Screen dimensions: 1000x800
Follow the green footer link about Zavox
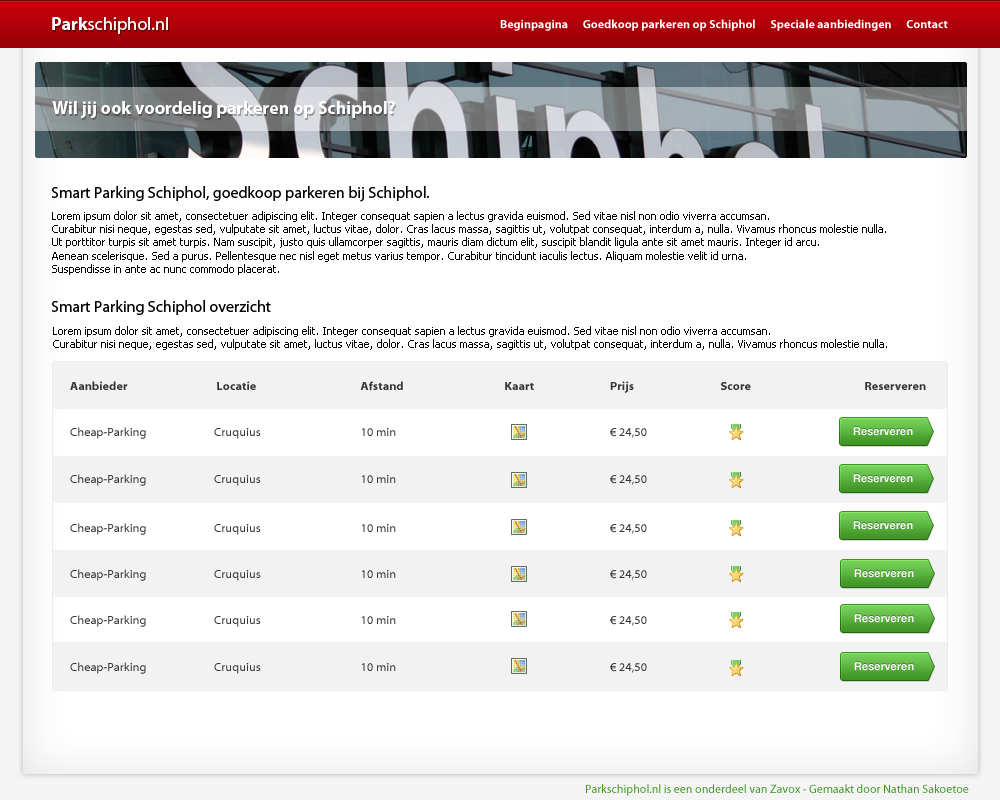point(776,789)
